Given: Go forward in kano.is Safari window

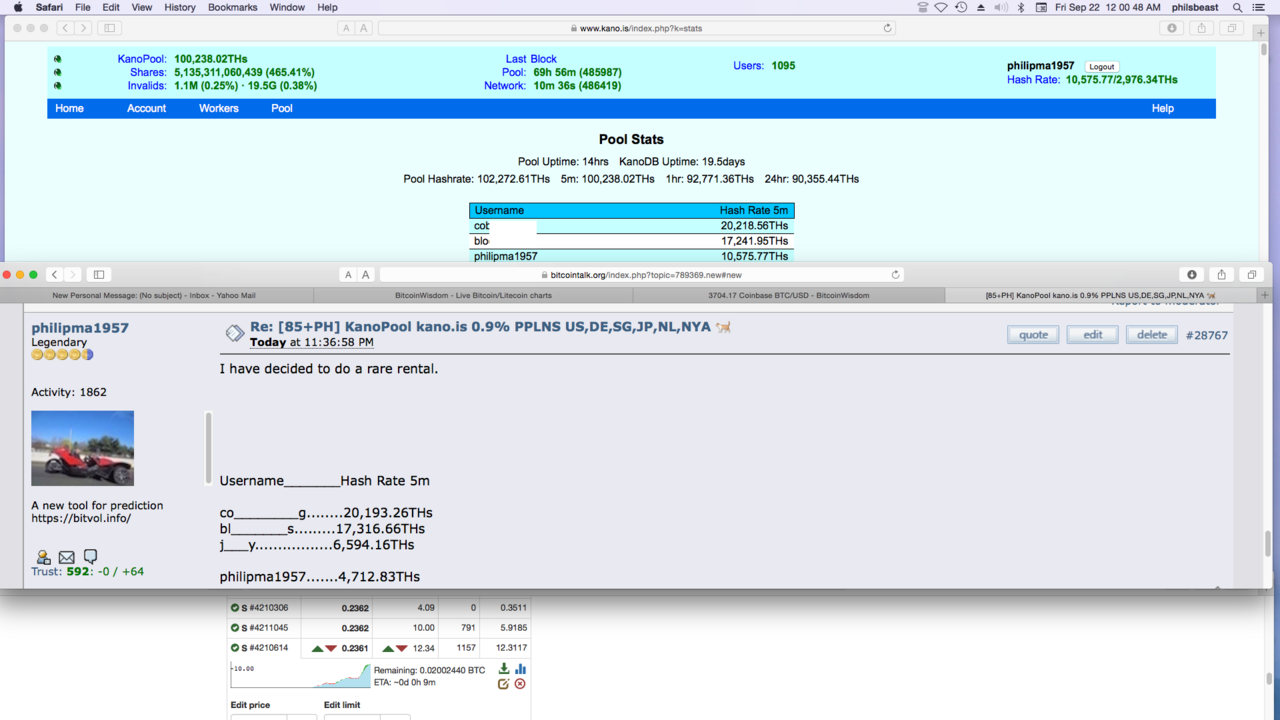Looking at the screenshot, I should (x=83, y=28).
